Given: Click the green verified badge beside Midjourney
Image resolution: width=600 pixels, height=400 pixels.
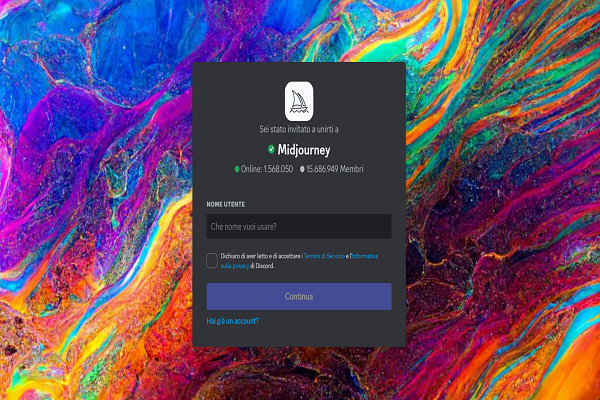Looking at the screenshot, I should click(x=271, y=149).
